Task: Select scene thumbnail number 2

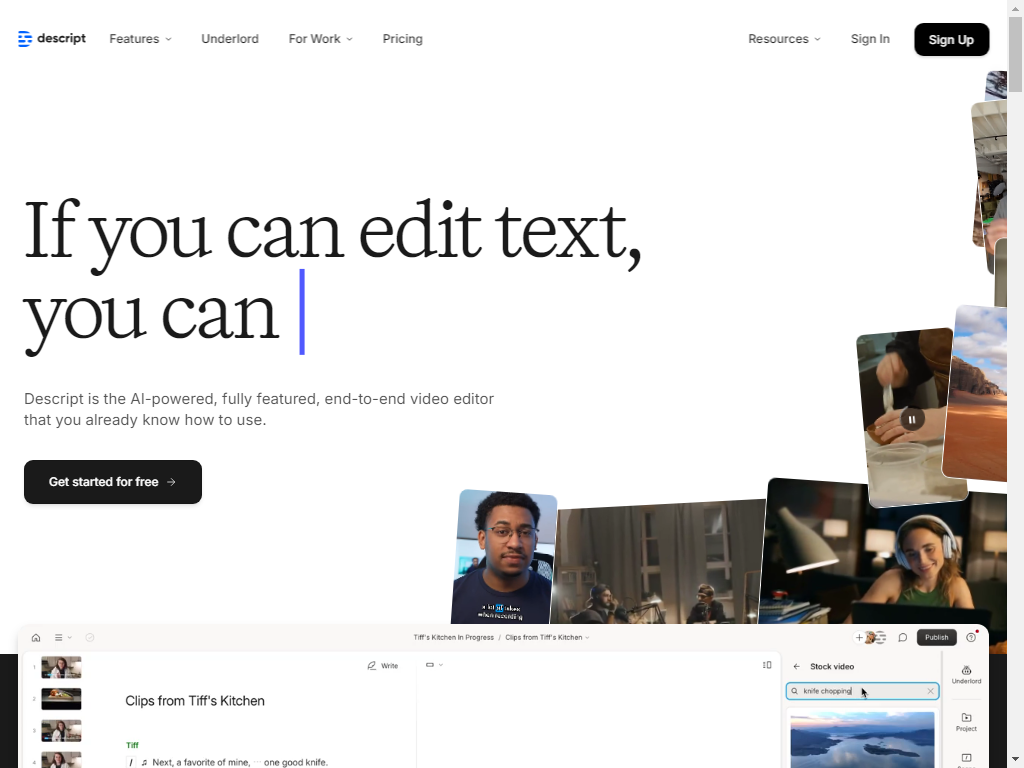Action: (61, 699)
